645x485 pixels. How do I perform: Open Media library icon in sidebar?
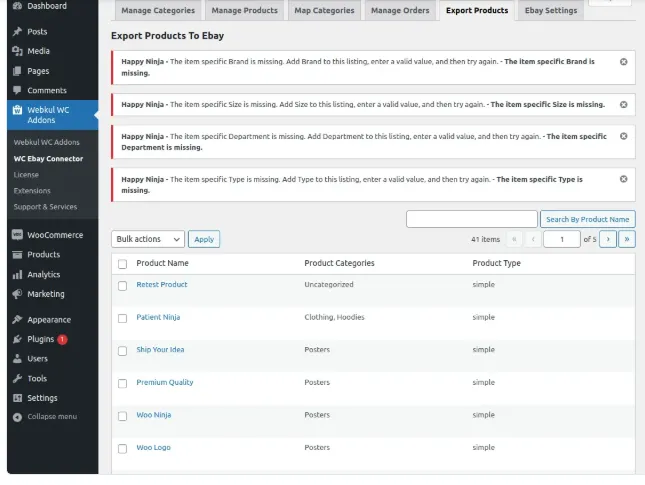pos(17,51)
